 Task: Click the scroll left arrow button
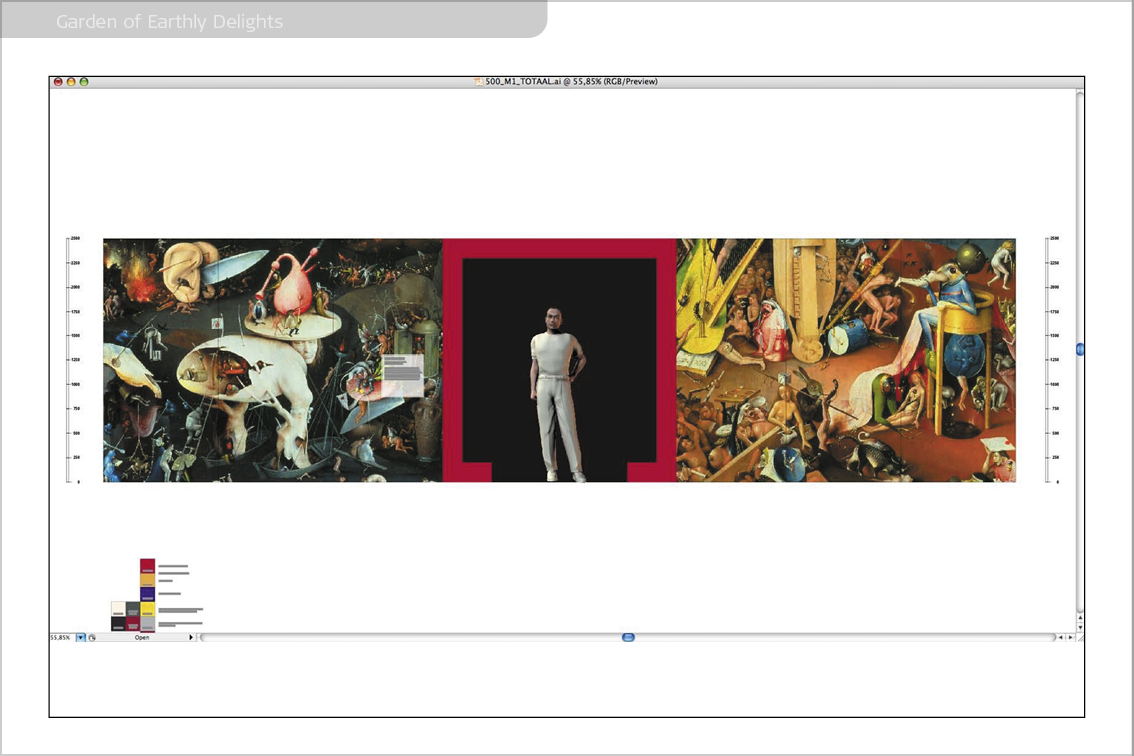1061,637
